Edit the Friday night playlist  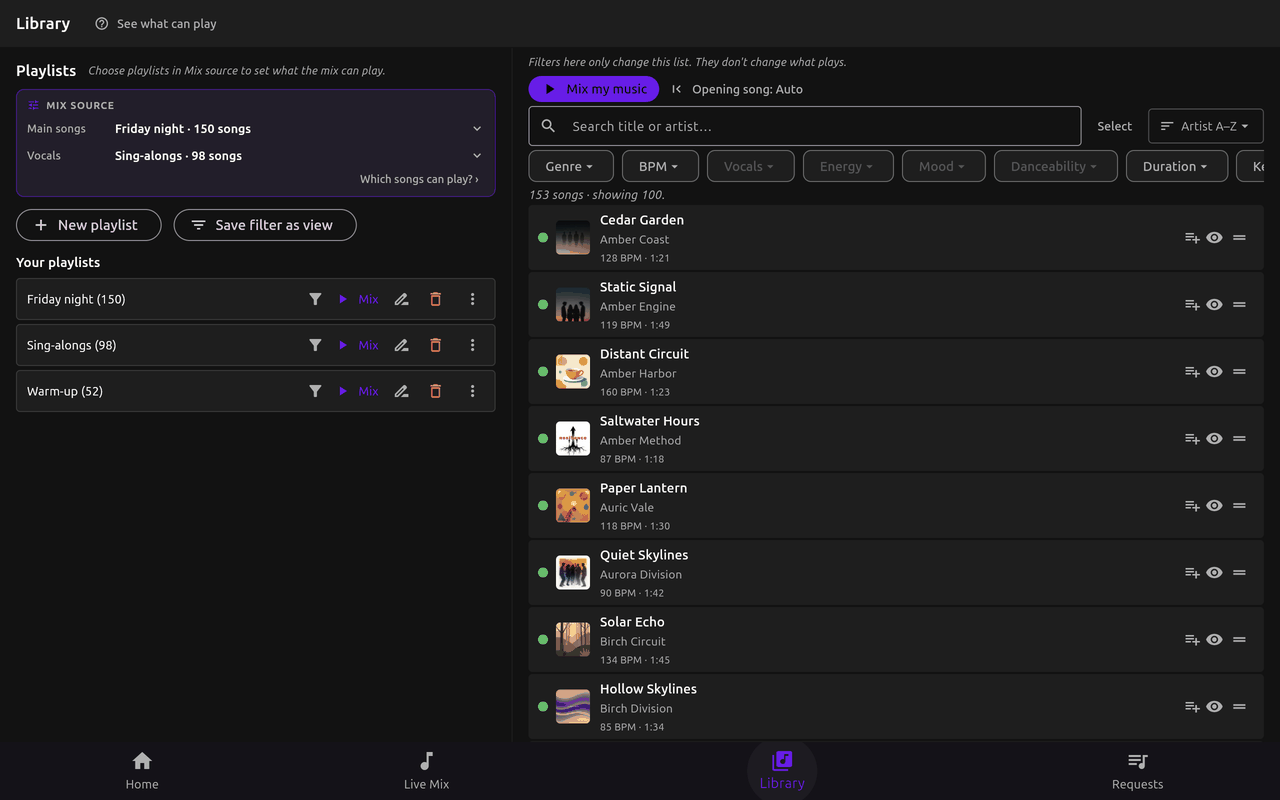pyautogui.click(x=401, y=299)
